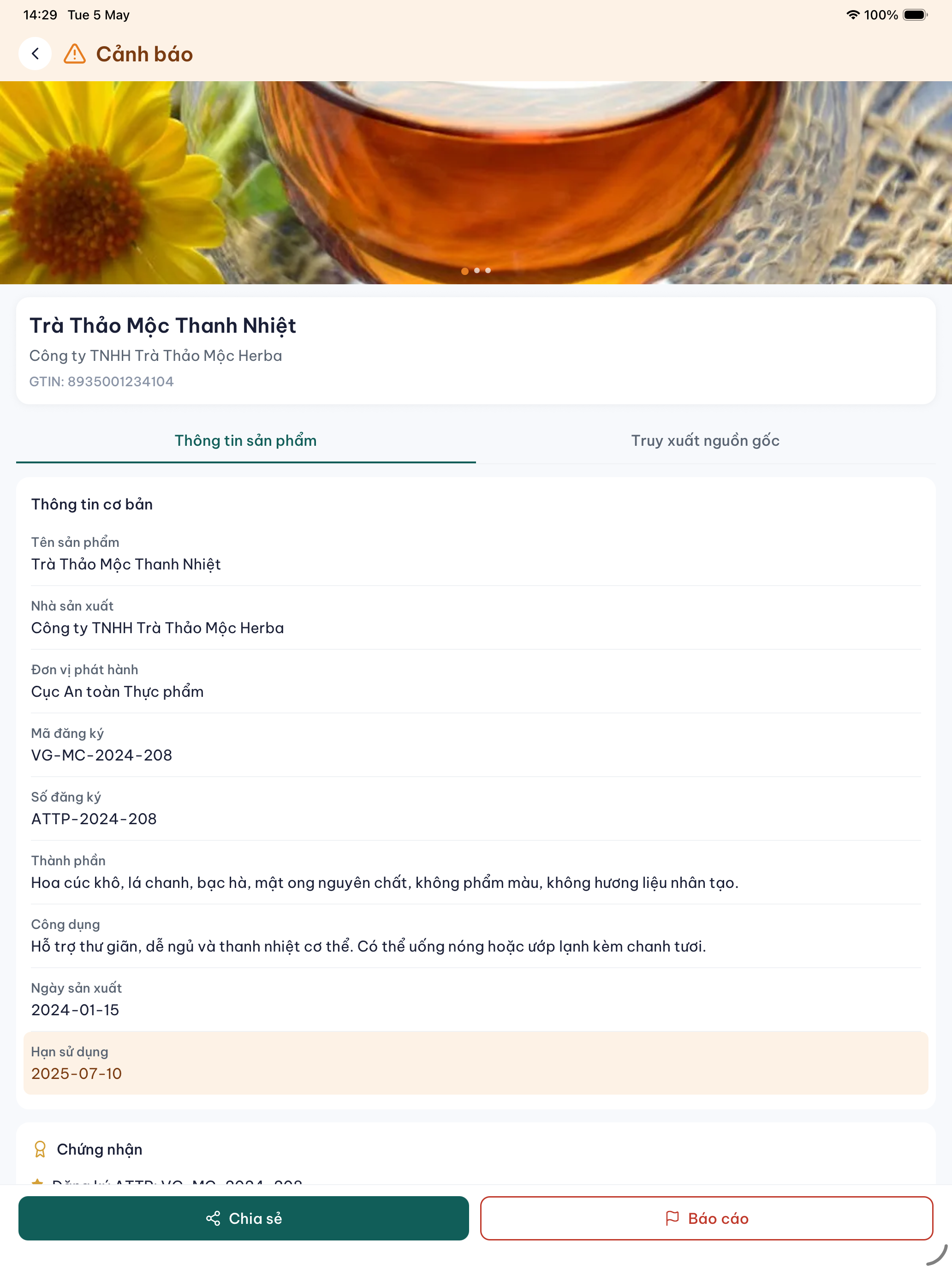Tap the Wi-Fi status icon
This screenshot has width=952, height=1270.
pyautogui.click(x=853, y=15)
